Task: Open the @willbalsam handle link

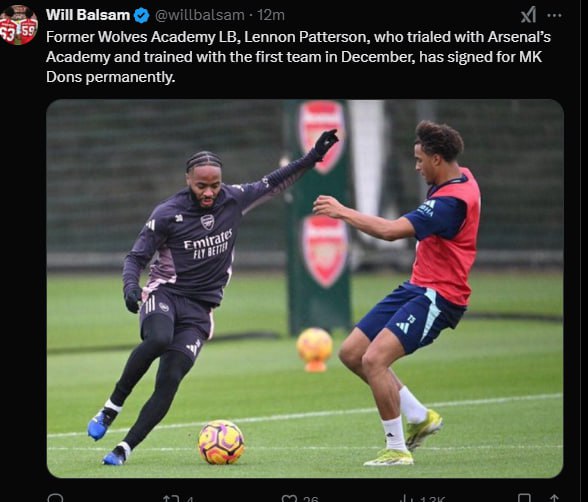Action: [199, 15]
